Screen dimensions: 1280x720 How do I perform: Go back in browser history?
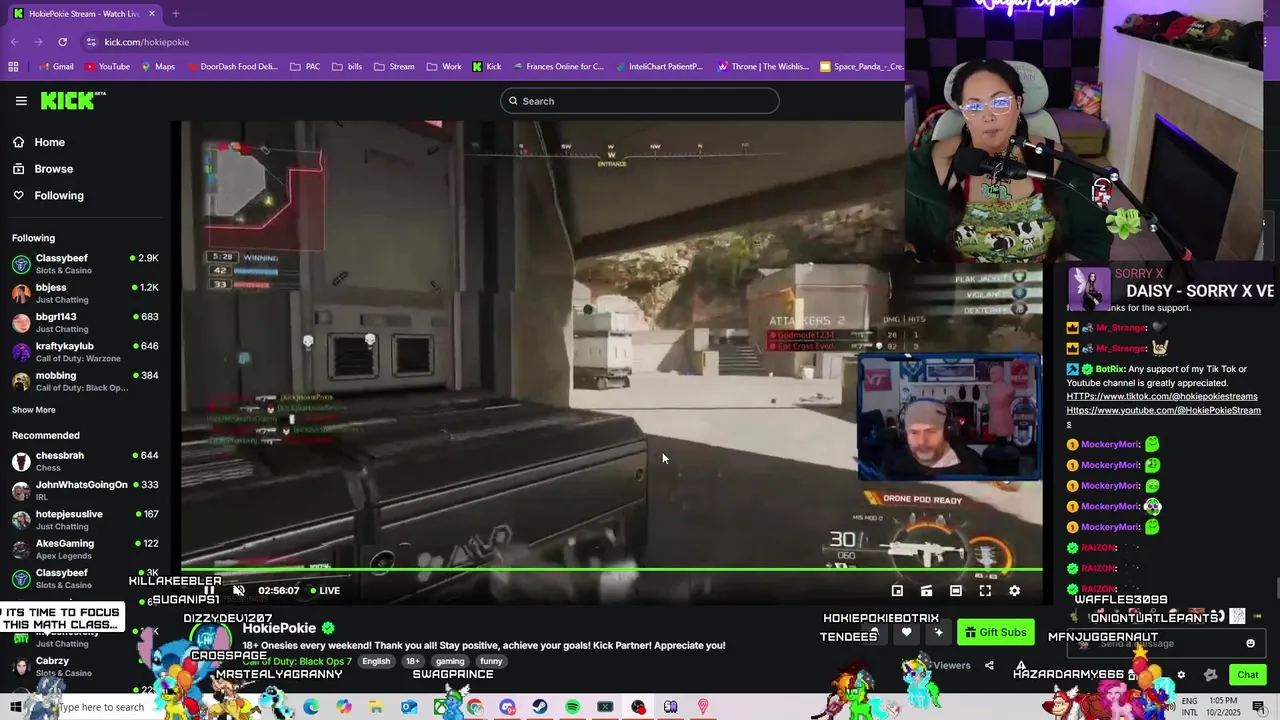(x=14, y=42)
